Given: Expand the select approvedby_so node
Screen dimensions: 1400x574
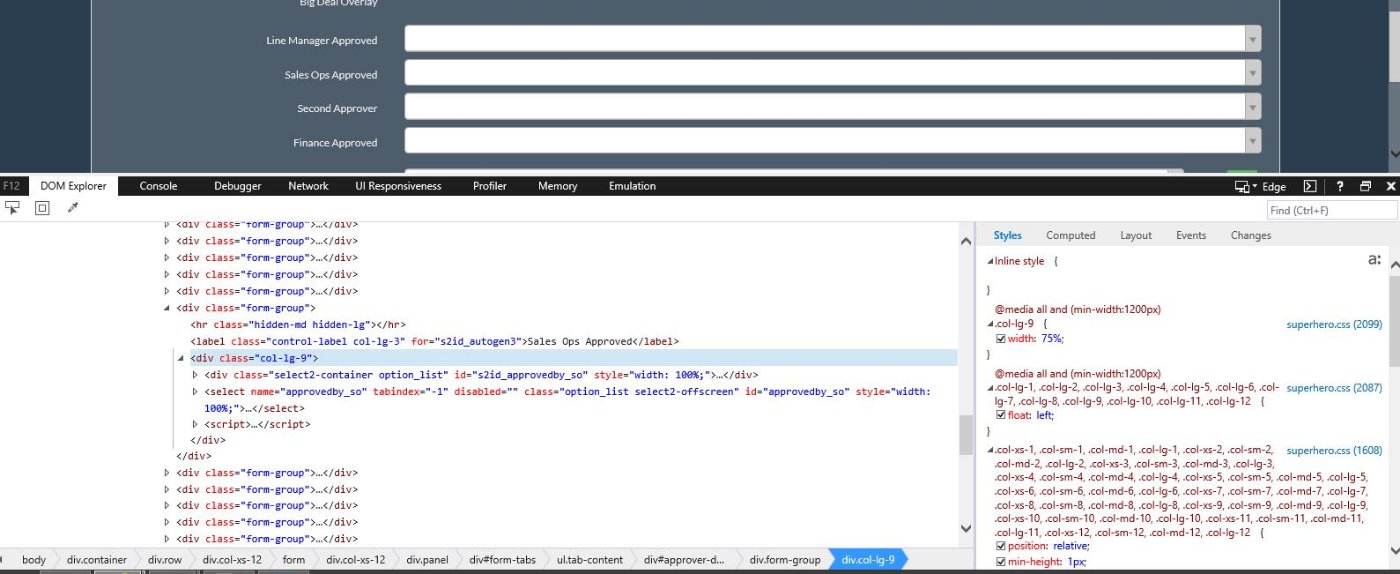Looking at the screenshot, I should tap(195, 392).
